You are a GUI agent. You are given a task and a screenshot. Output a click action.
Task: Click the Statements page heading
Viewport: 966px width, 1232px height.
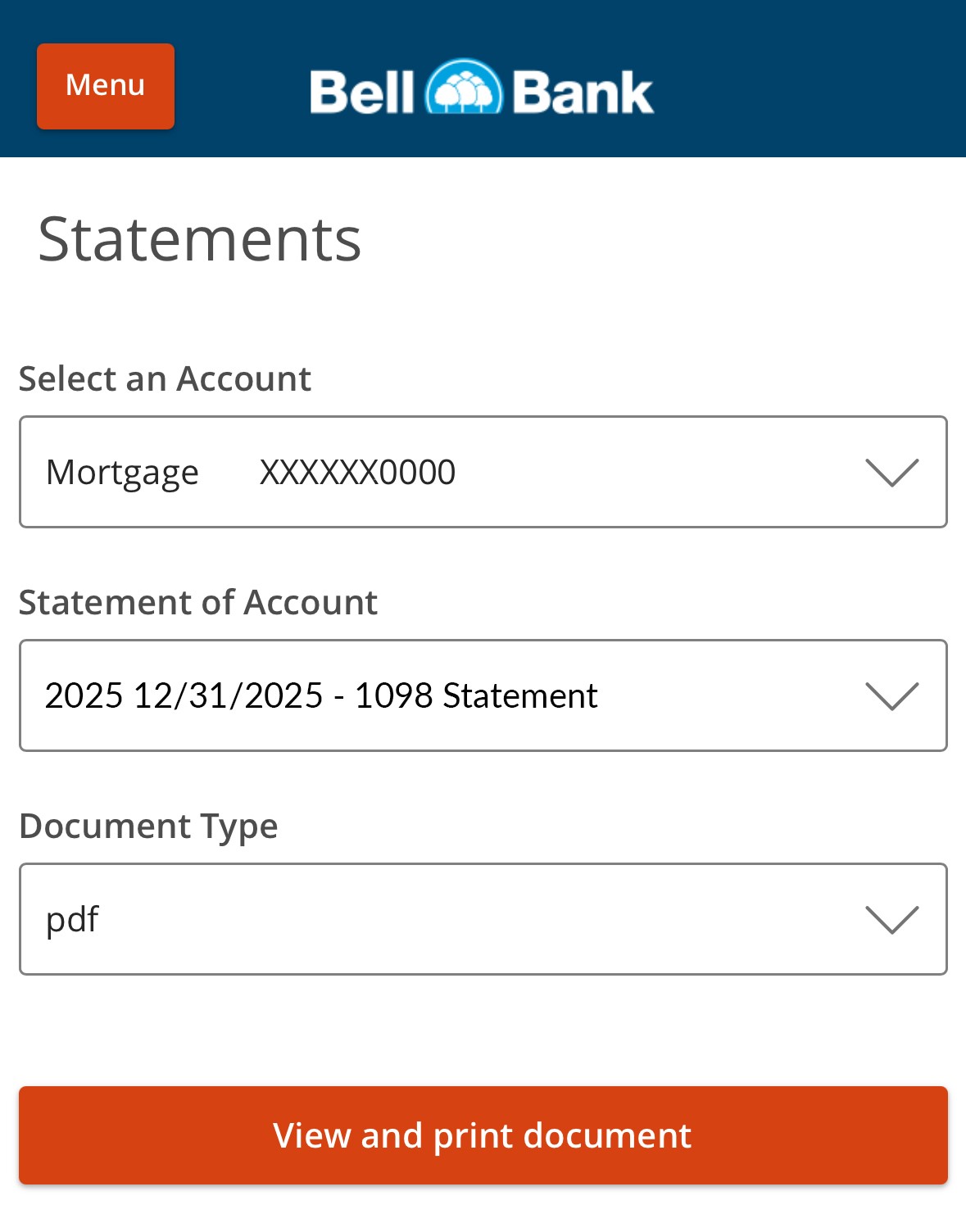201,238
